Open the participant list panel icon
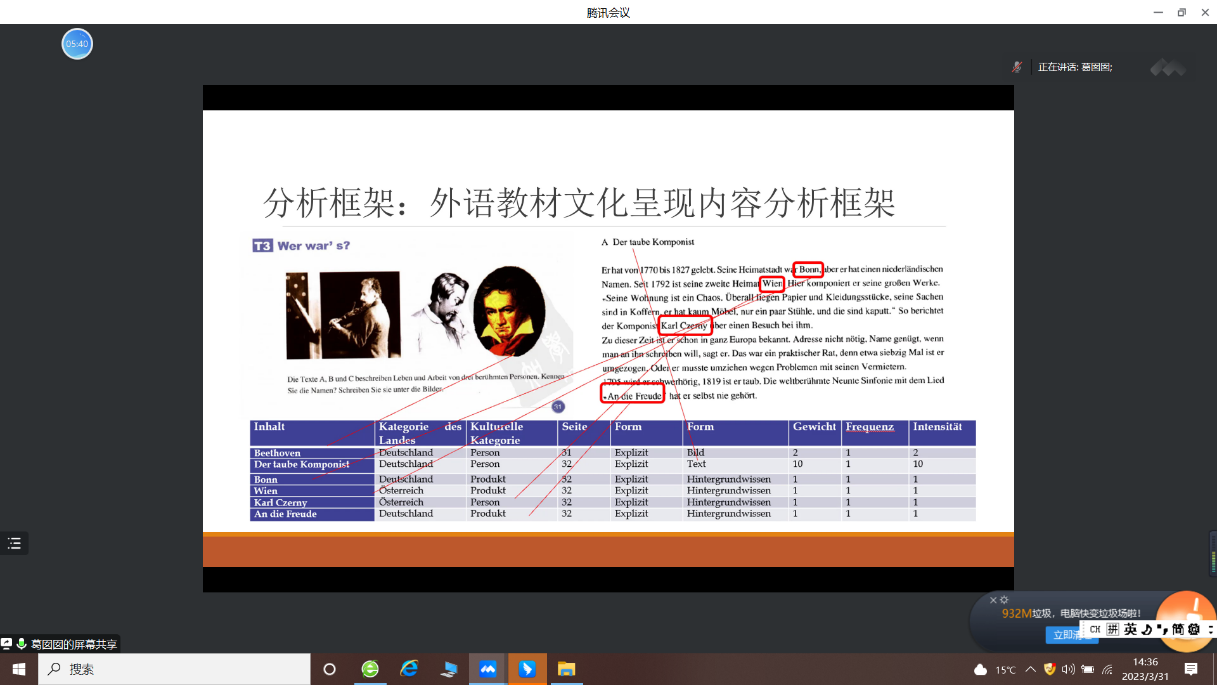Screen dimensions: 1217x685 [14, 543]
